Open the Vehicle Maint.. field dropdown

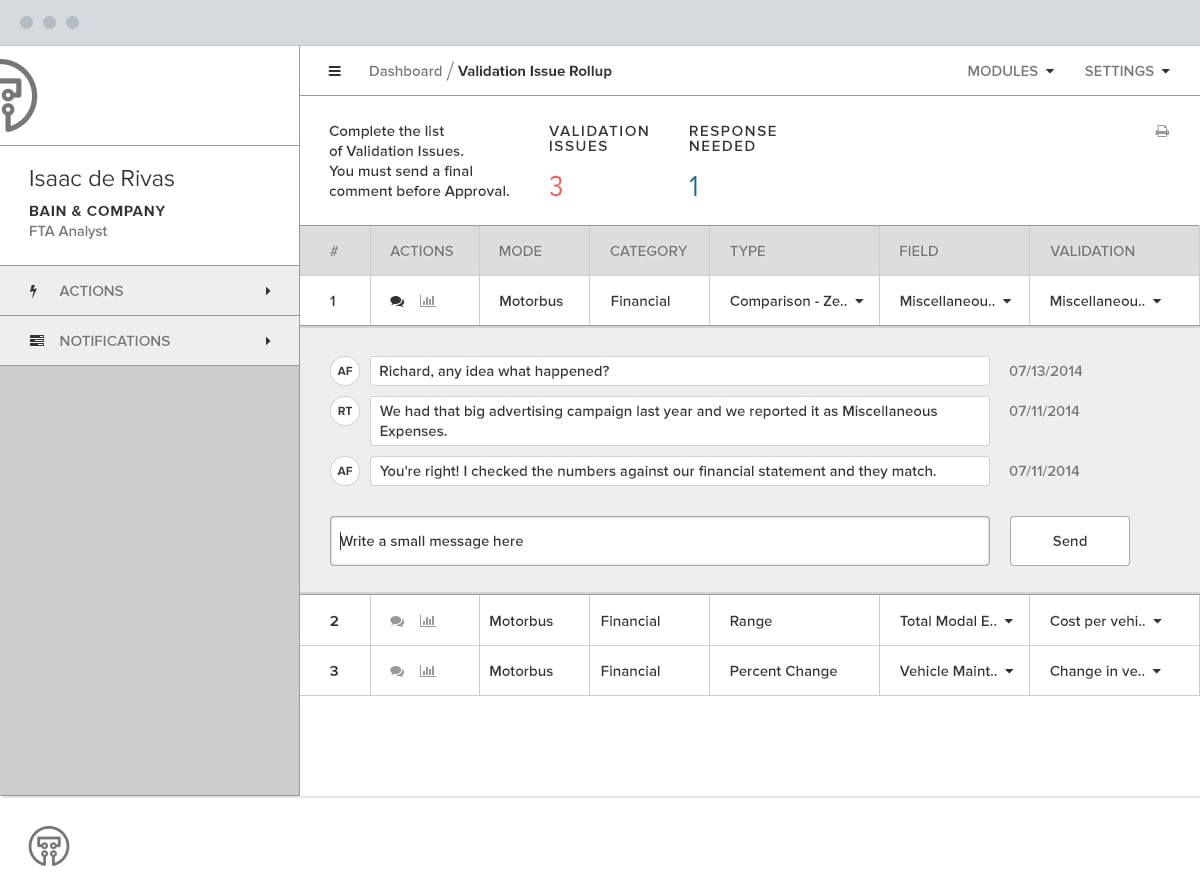point(956,671)
